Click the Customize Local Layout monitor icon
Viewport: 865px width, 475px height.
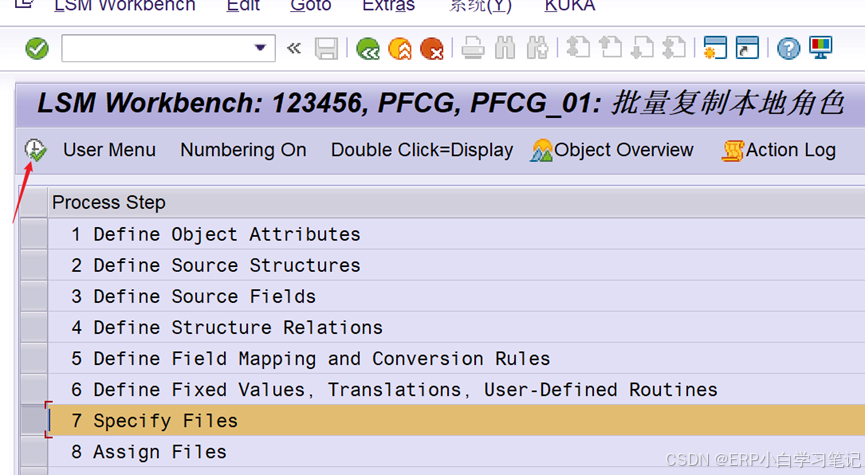coord(821,47)
